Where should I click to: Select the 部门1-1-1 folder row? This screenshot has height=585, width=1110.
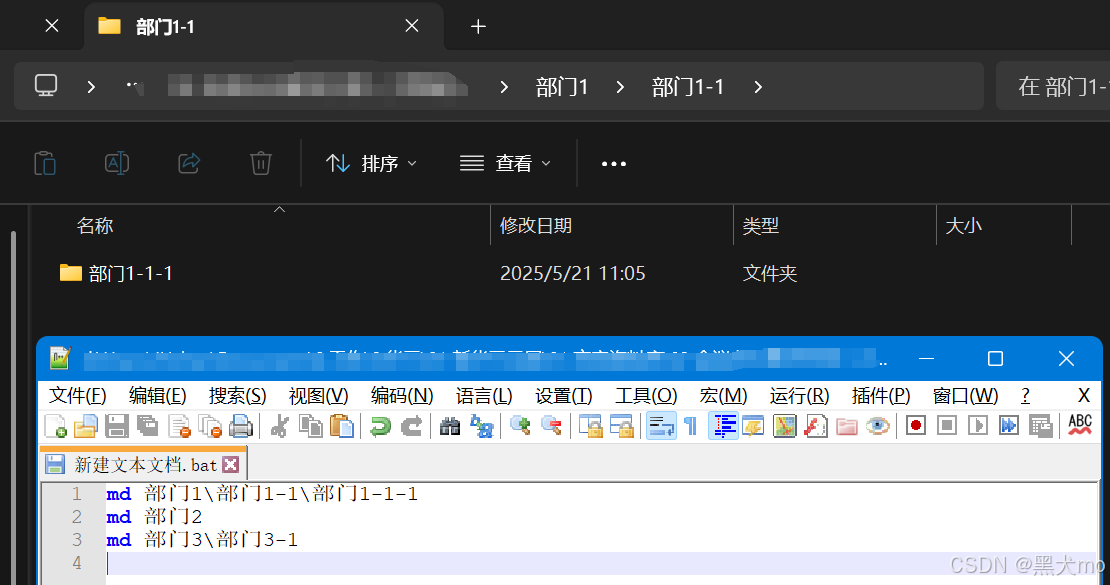[428, 273]
